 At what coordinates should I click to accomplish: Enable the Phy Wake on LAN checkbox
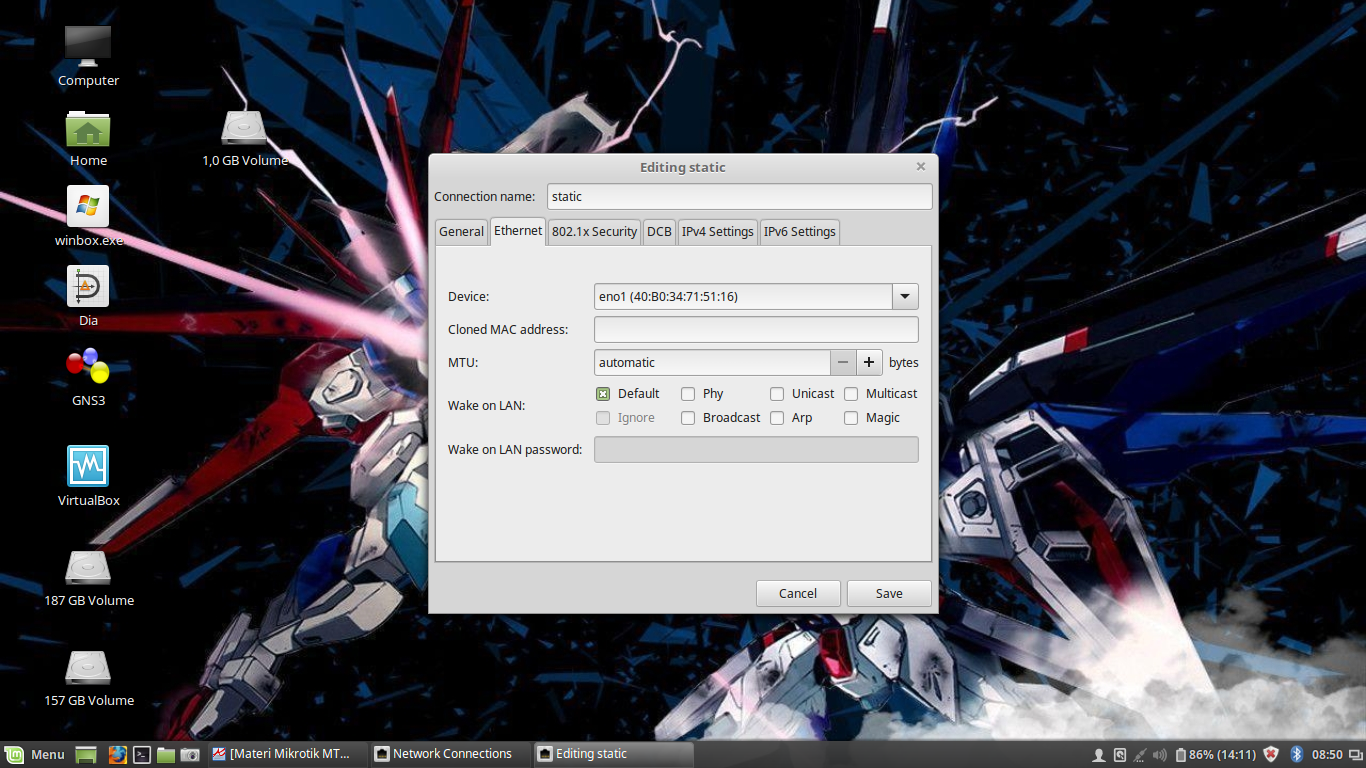pyautogui.click(x=688, y=394)
